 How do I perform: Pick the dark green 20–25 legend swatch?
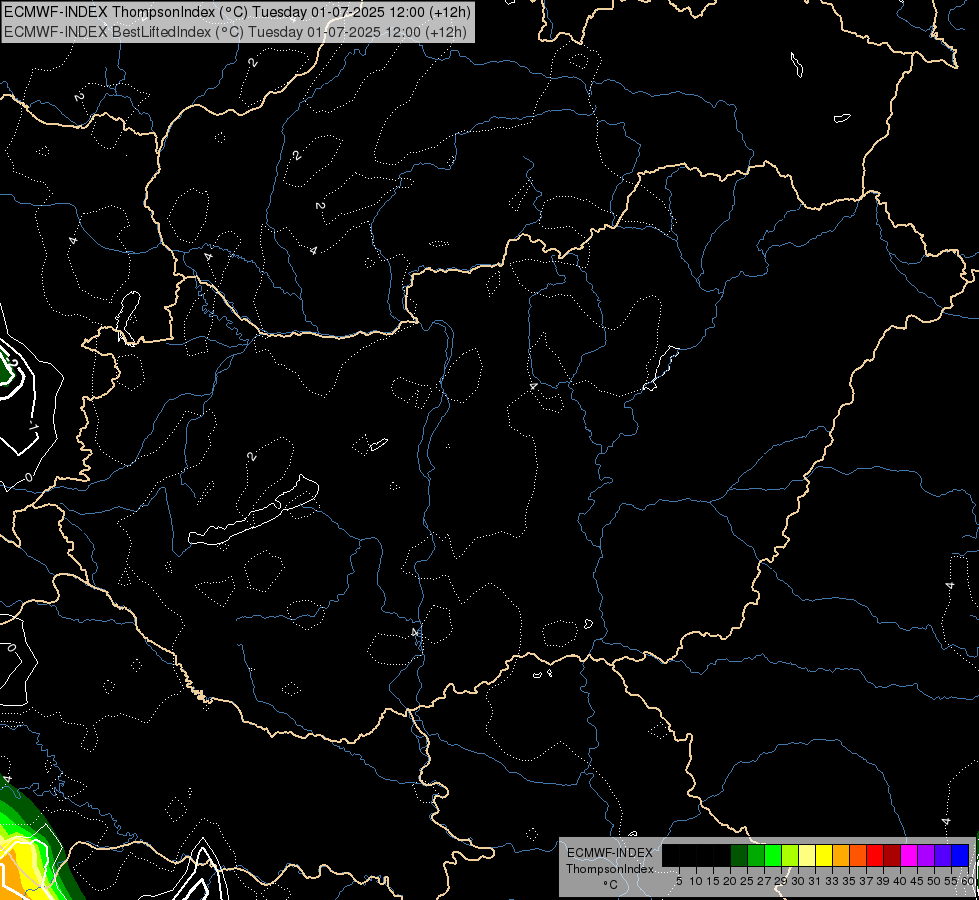pos(739,855)
